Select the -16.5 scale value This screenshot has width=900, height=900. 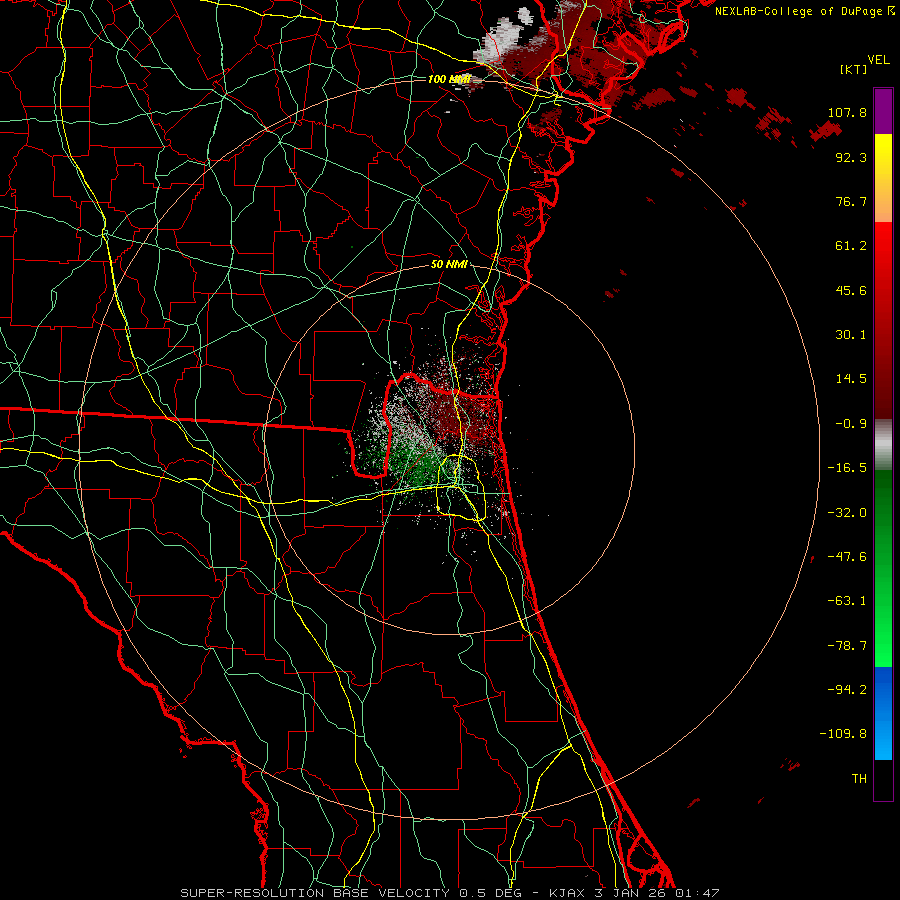[847, 468]
